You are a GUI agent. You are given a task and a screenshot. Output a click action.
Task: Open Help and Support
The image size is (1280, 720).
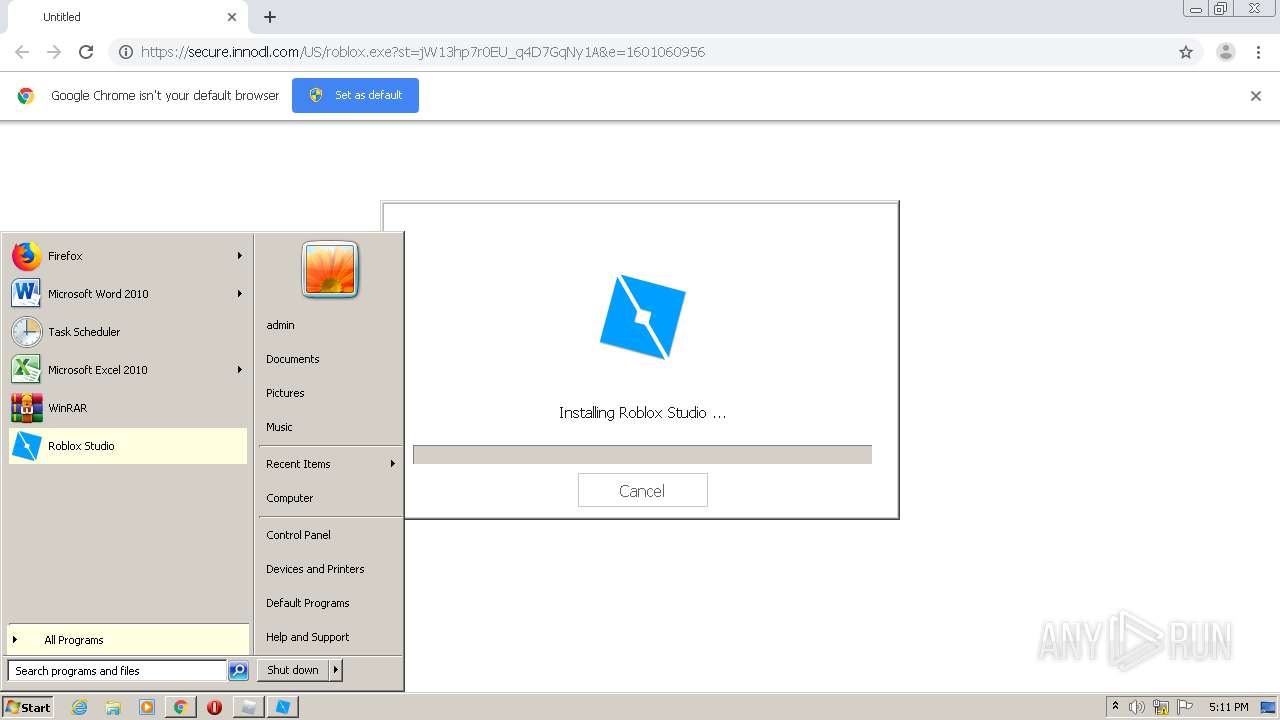330,637
